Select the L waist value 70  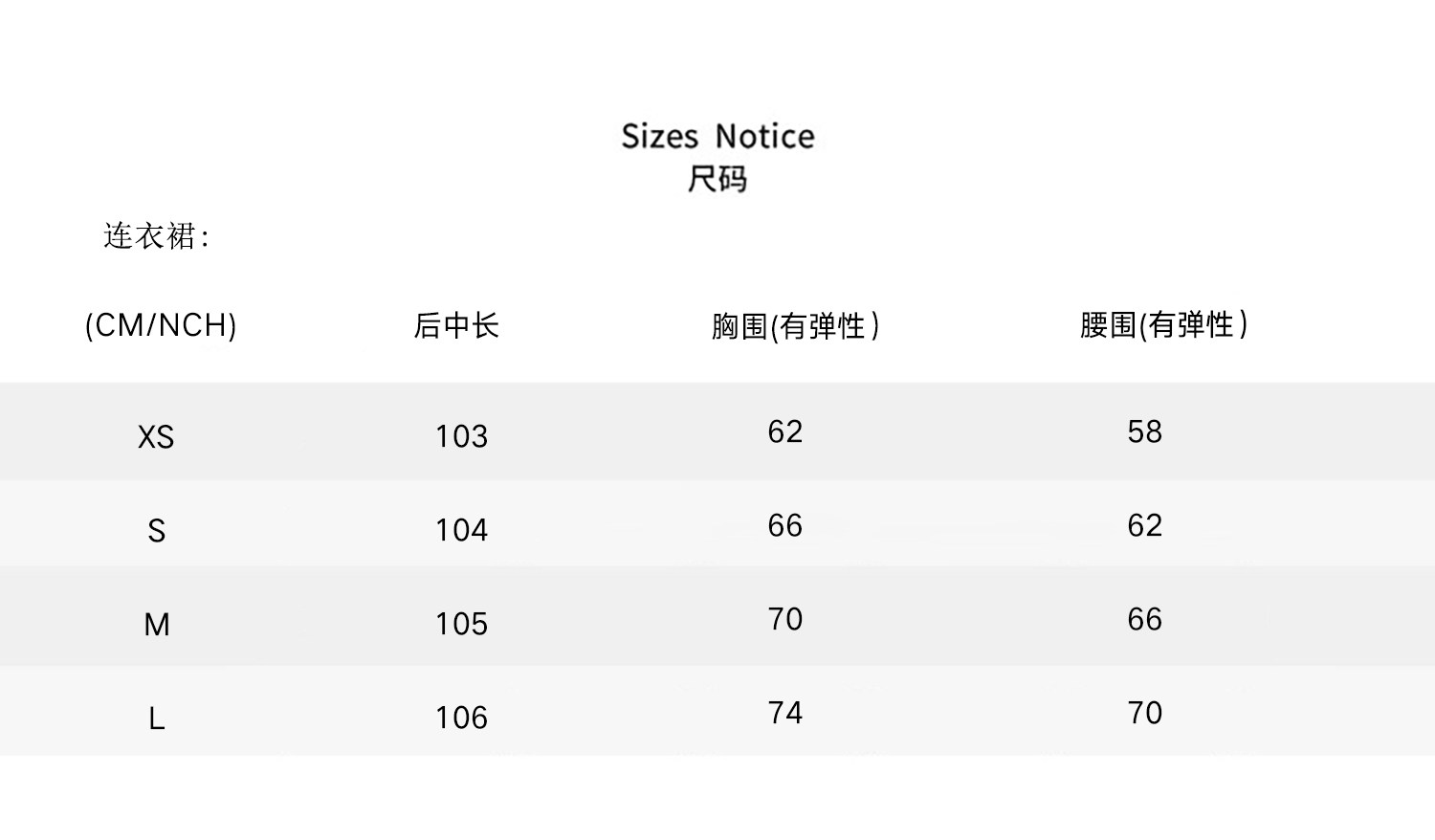[x=1144, y=714]
